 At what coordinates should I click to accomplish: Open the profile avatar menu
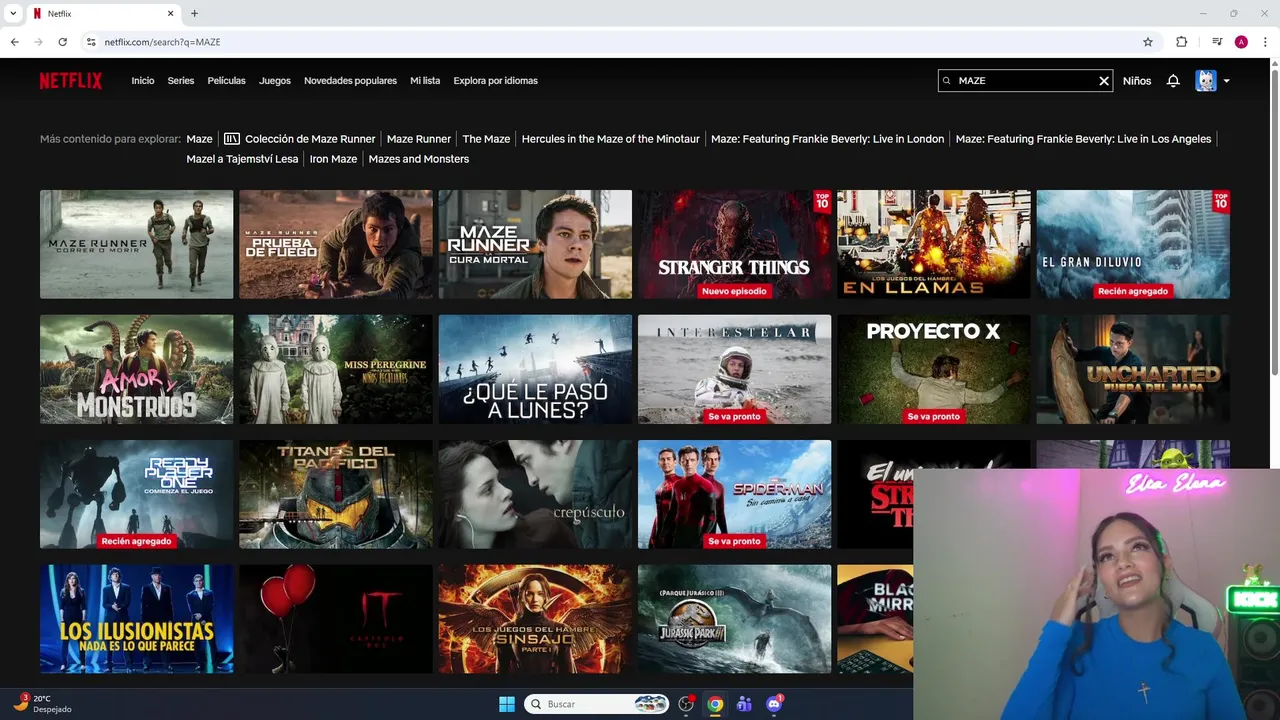[1206, 81]
